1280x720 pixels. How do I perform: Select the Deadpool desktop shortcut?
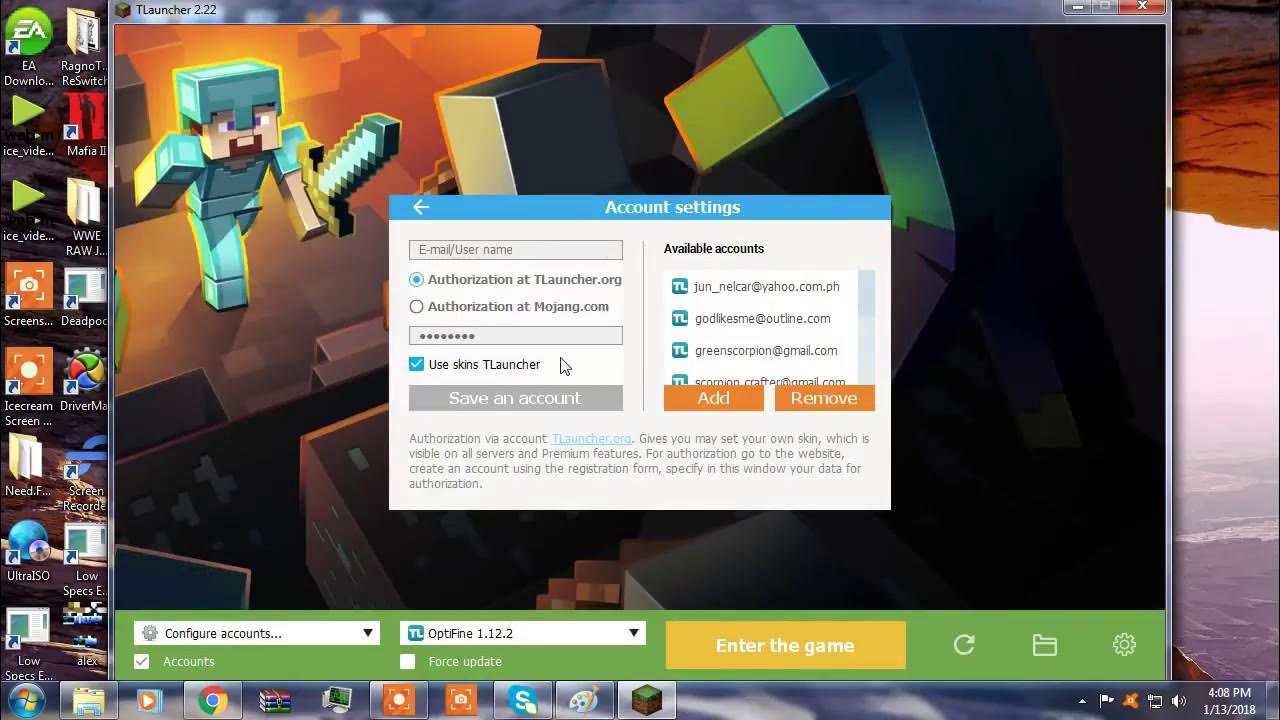[x=86, y=296]
